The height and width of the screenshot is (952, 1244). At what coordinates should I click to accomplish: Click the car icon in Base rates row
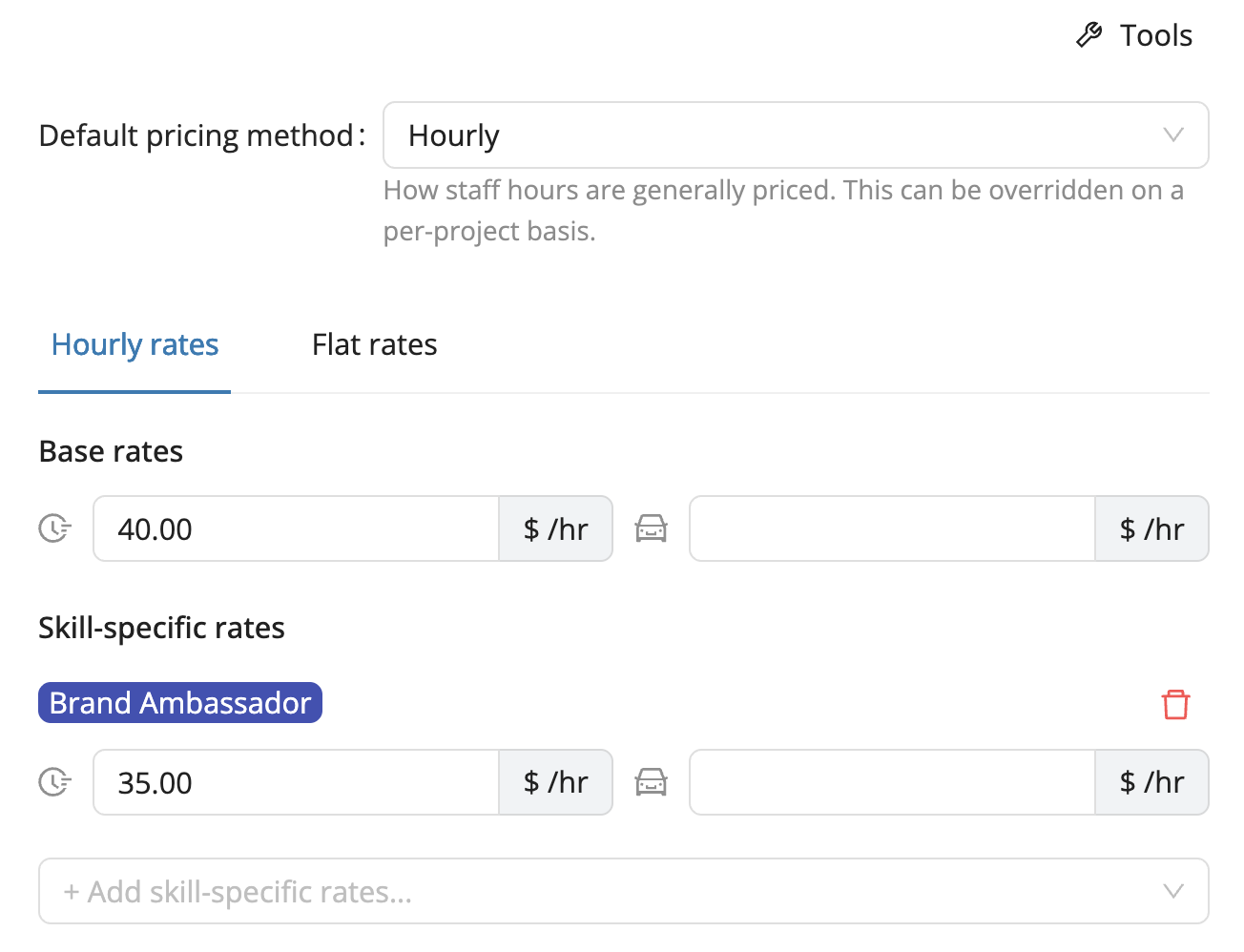coord(651,528)
